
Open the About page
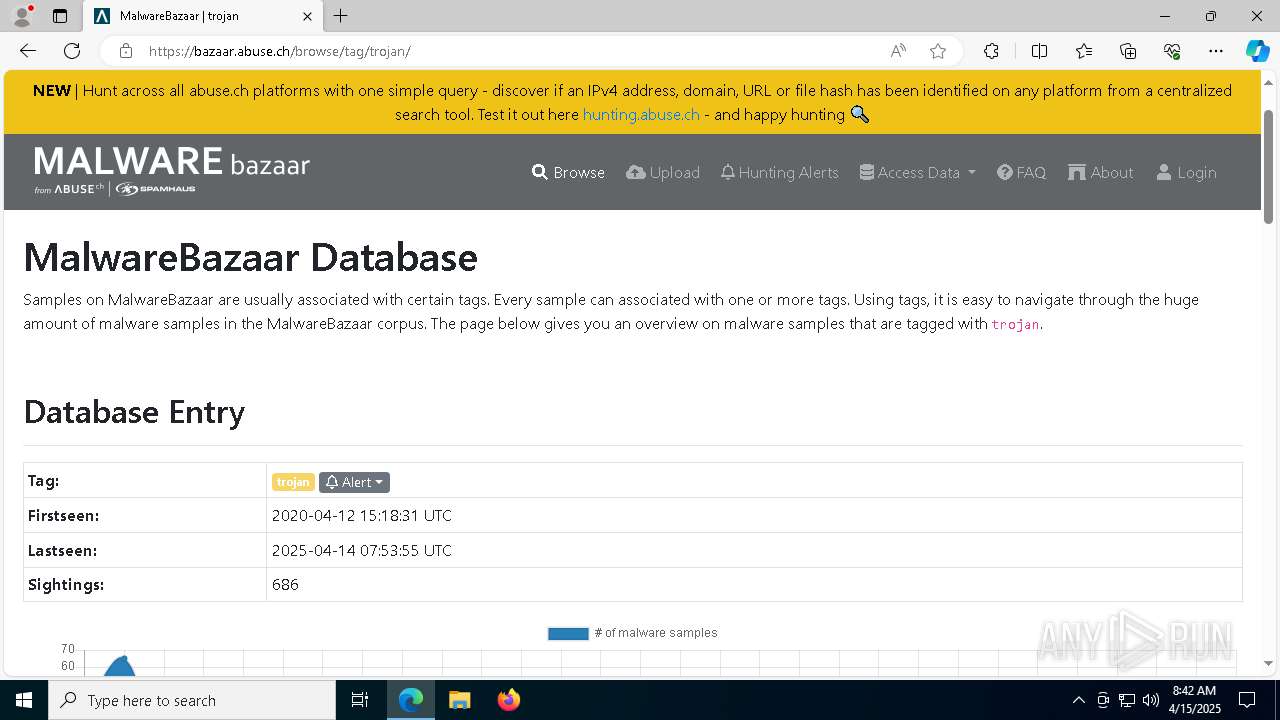[x=1101, y=172]
